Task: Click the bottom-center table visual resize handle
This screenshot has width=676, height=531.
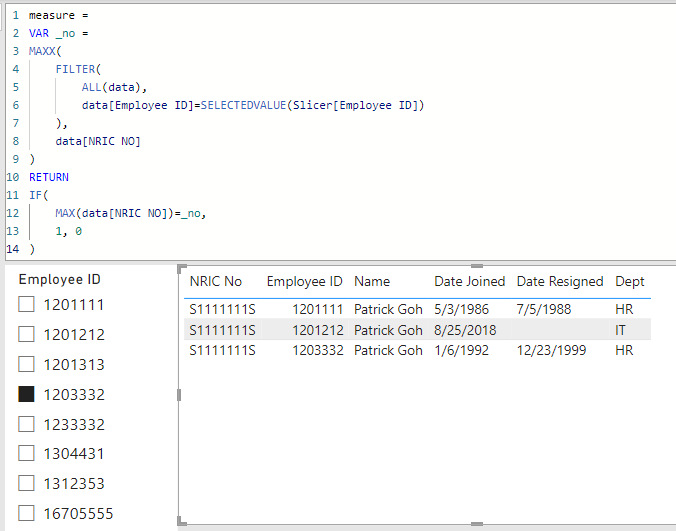Action: pyautogui.click(x=477, y=524)
